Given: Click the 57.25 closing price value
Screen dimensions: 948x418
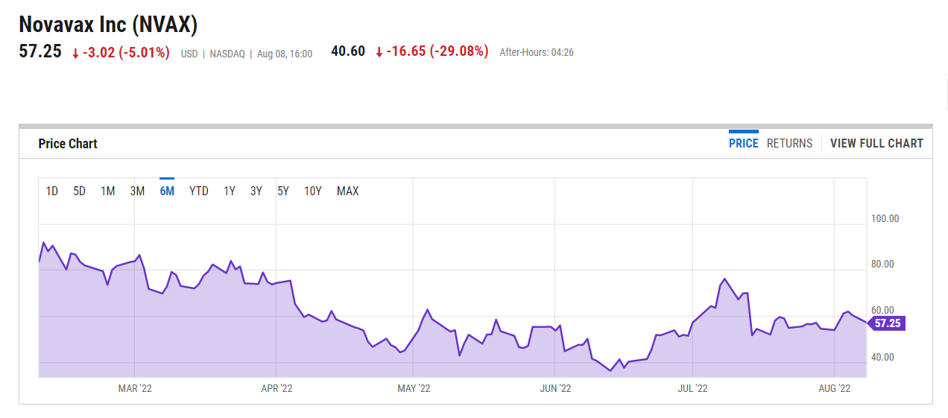Looking at the screenshot, I should 41,51.
